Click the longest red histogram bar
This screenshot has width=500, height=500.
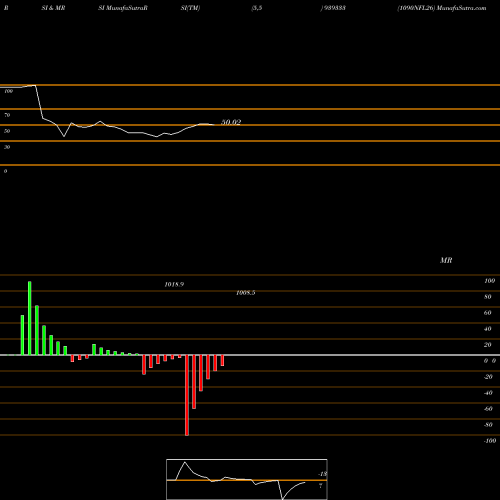click(x=187, y=395)
